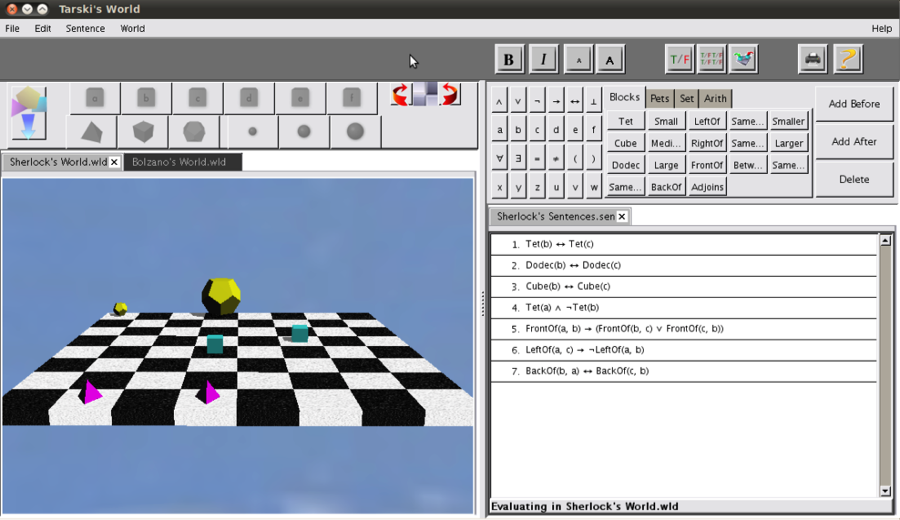Add a cube block to the world
Image resolution: width=900 pixels, height=520 pixels.
pyautogui.click(x=143, y=131)
